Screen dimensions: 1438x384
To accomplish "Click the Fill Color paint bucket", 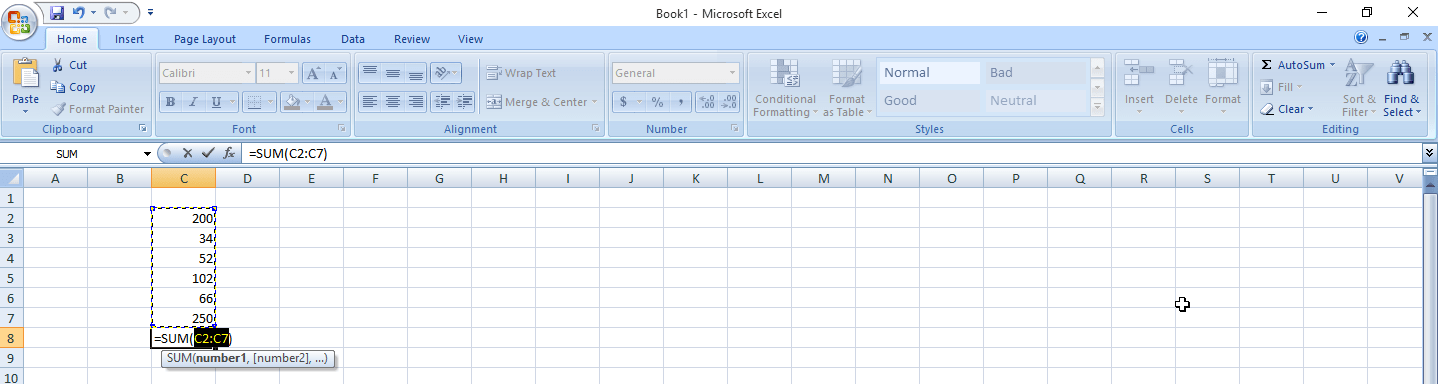I will click(x=291, y=101).
